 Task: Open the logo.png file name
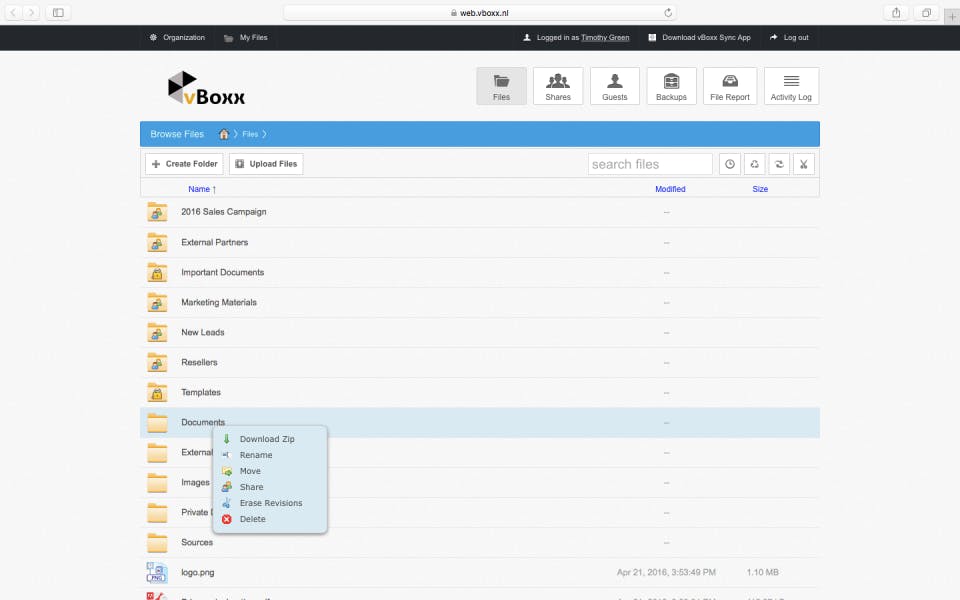click(197, 572)
